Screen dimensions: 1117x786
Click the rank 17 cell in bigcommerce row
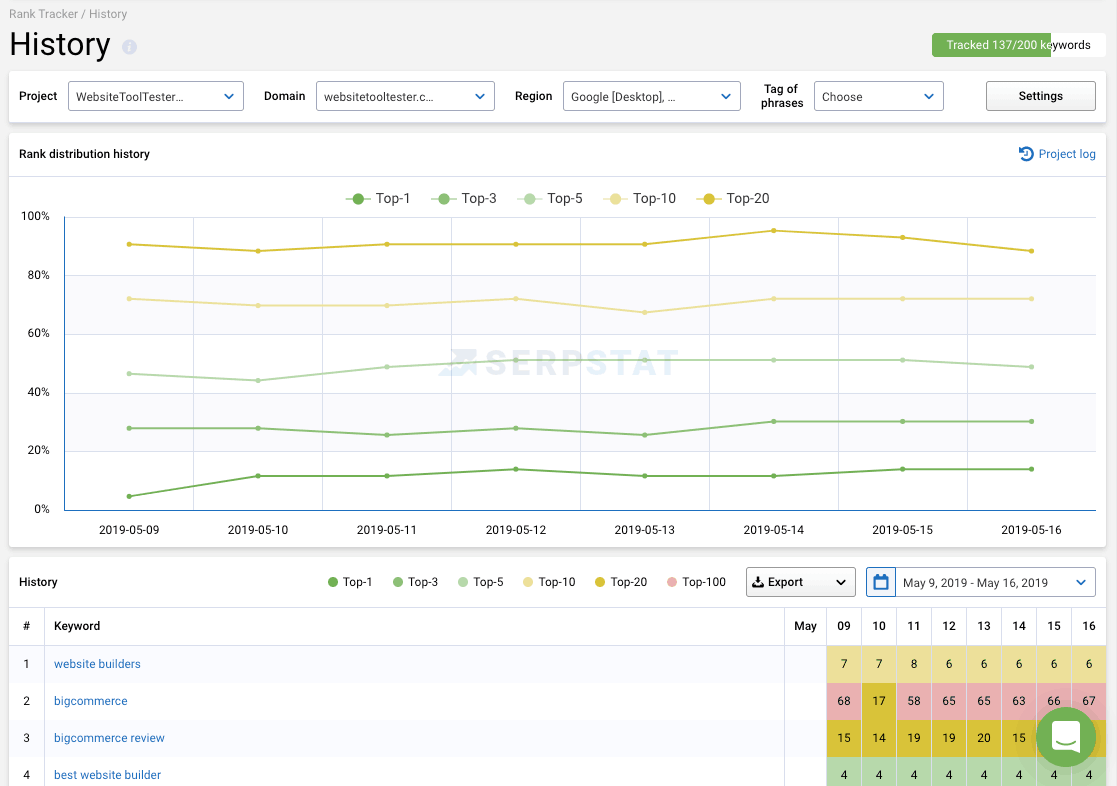coord(879,701)
